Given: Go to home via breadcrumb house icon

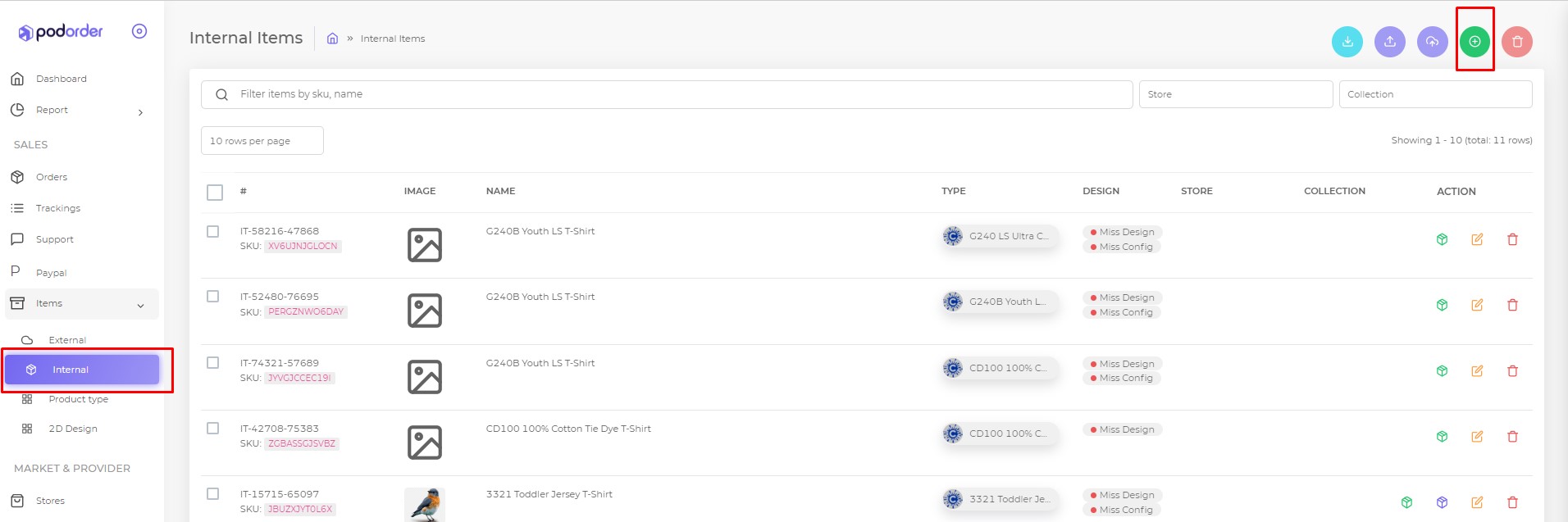Looking at the screenshot, I should 332,39.
